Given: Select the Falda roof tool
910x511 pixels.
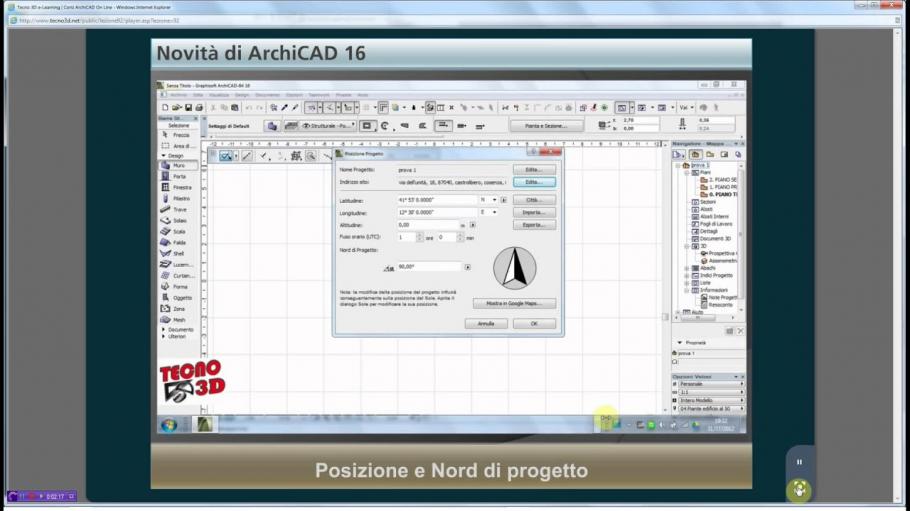Looking at the screenshot, I should [178, 243].
